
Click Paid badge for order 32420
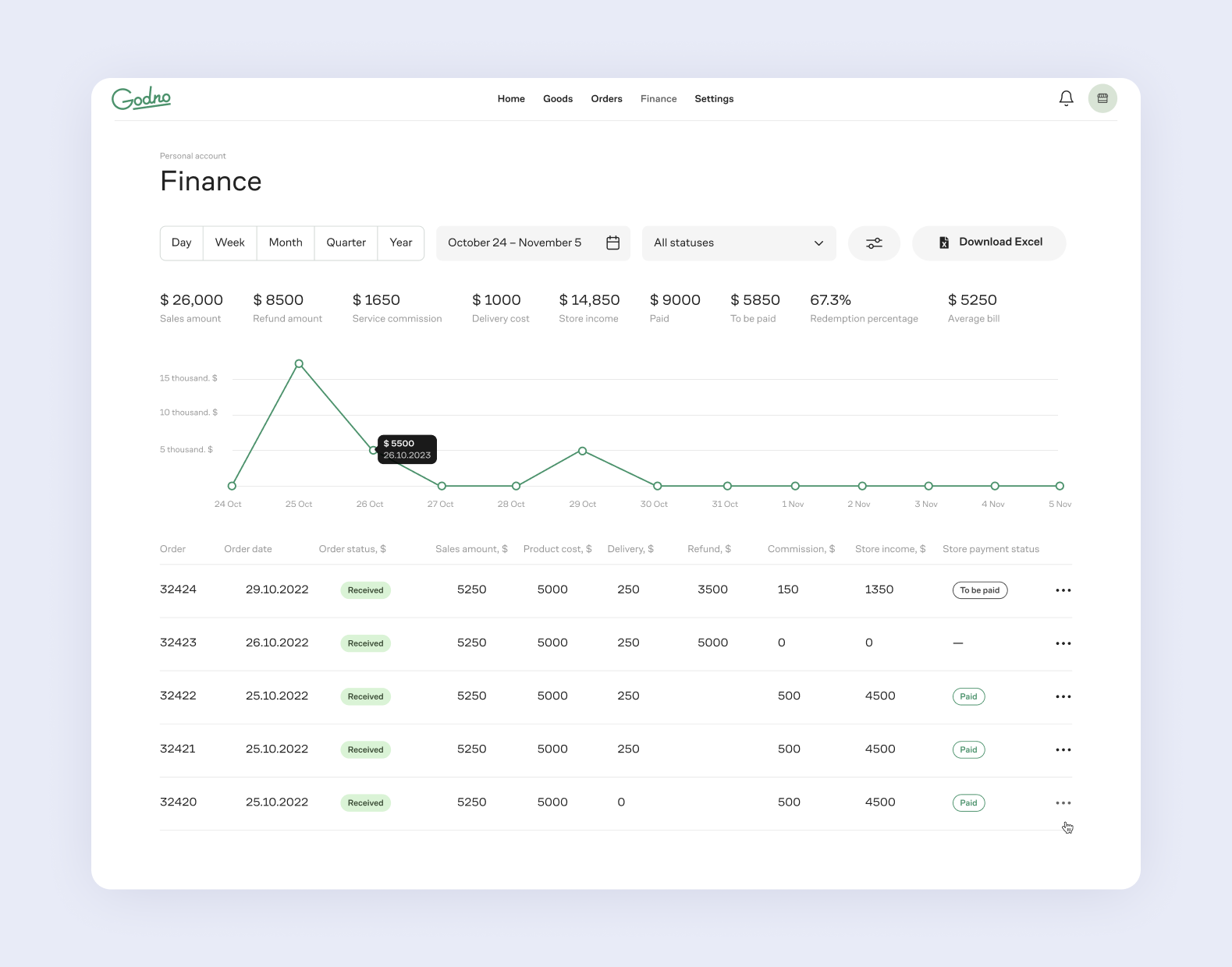click(968, 802)
